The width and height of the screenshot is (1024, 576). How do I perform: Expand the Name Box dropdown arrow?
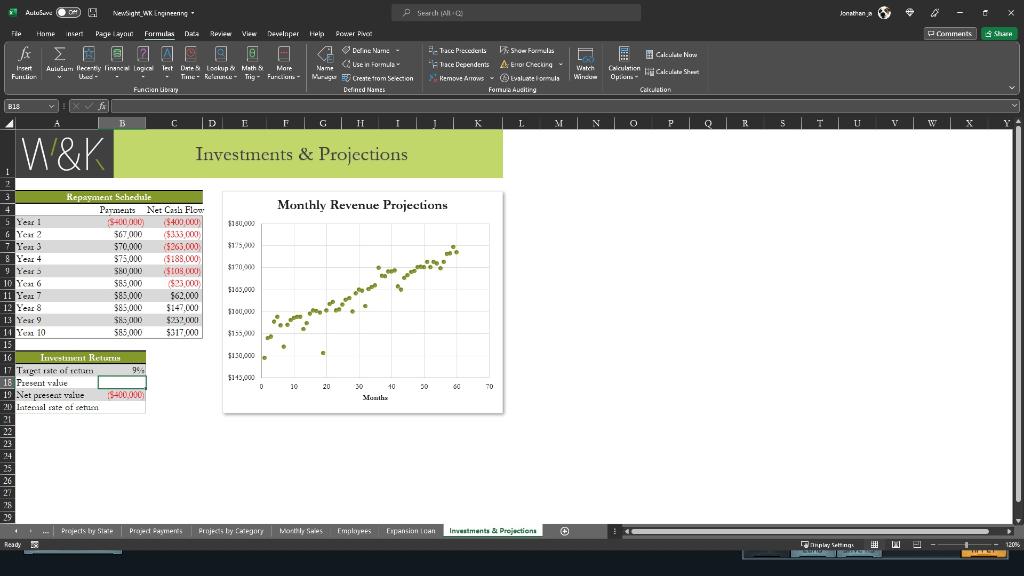(x=52, y=106)
